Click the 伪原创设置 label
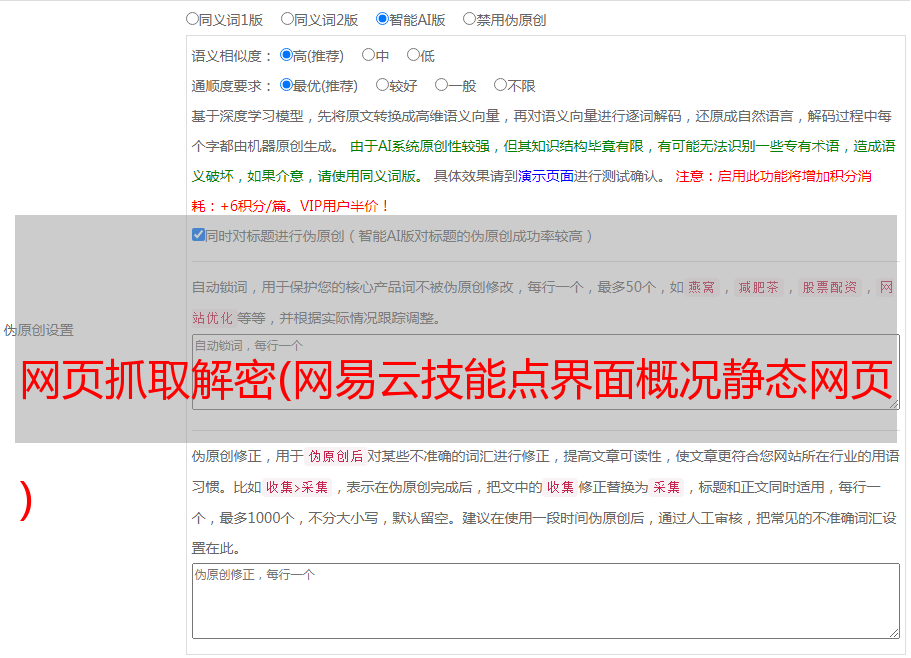Screen dimensions: 911x658 click(38, 330)
